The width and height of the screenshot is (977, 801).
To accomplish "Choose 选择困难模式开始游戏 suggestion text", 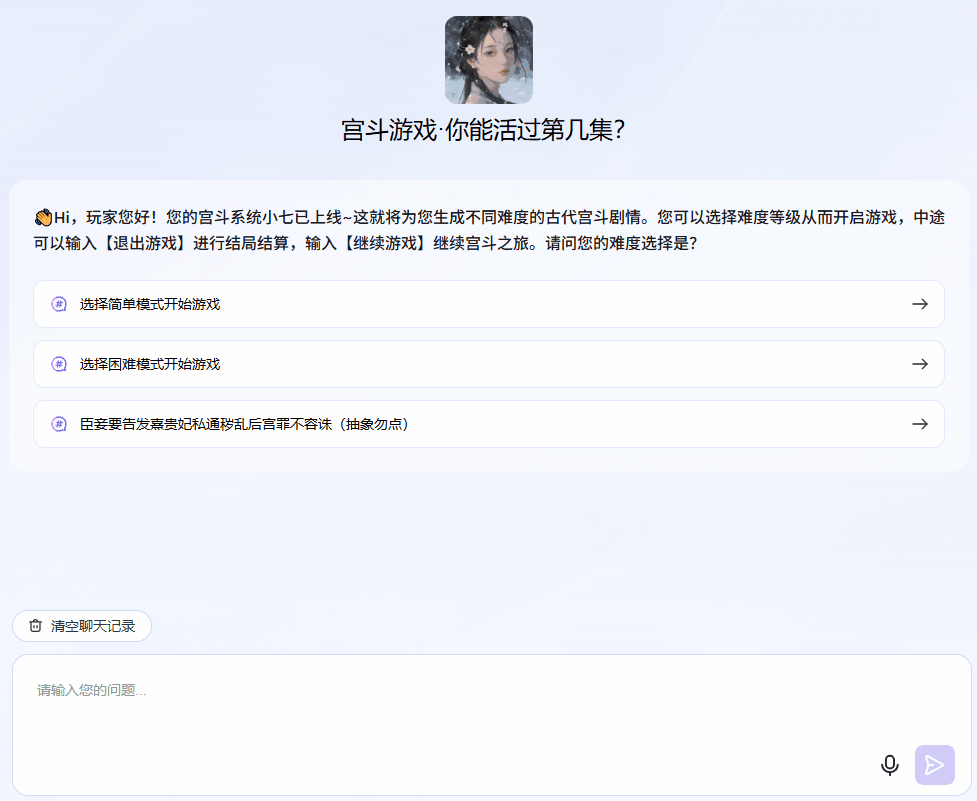I will 150,364.
